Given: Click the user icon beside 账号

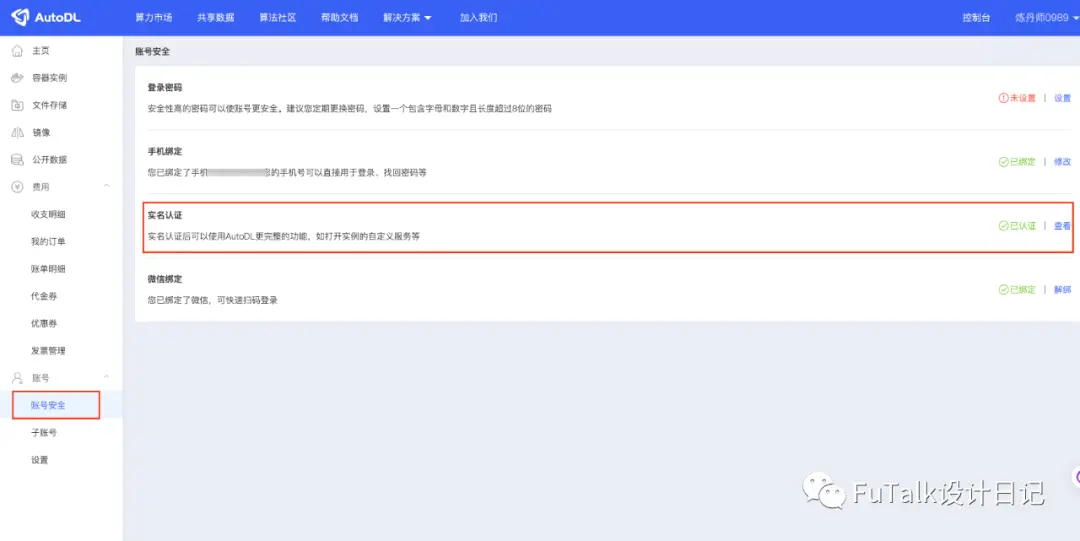Looking at the screenshot, I should 17,378.
